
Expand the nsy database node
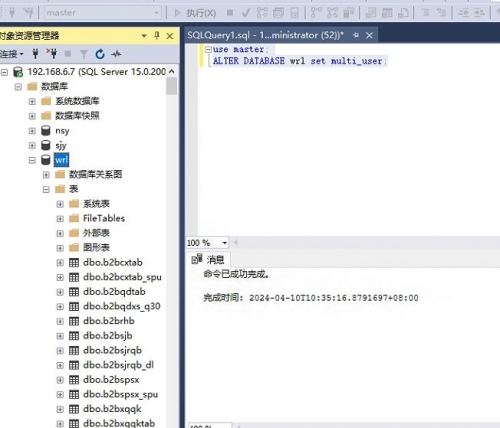click(x=32, y=131)
